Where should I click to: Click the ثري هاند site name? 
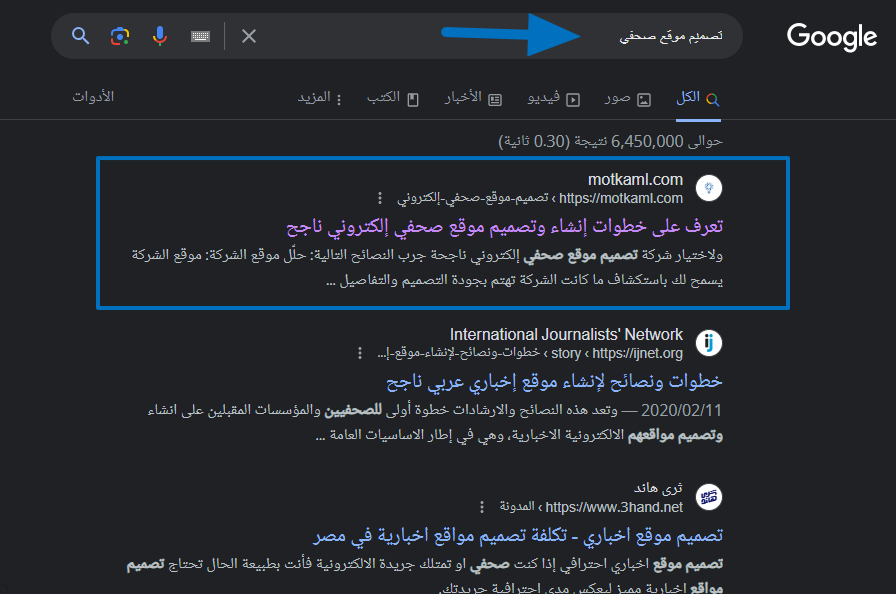tap(658, 488)
